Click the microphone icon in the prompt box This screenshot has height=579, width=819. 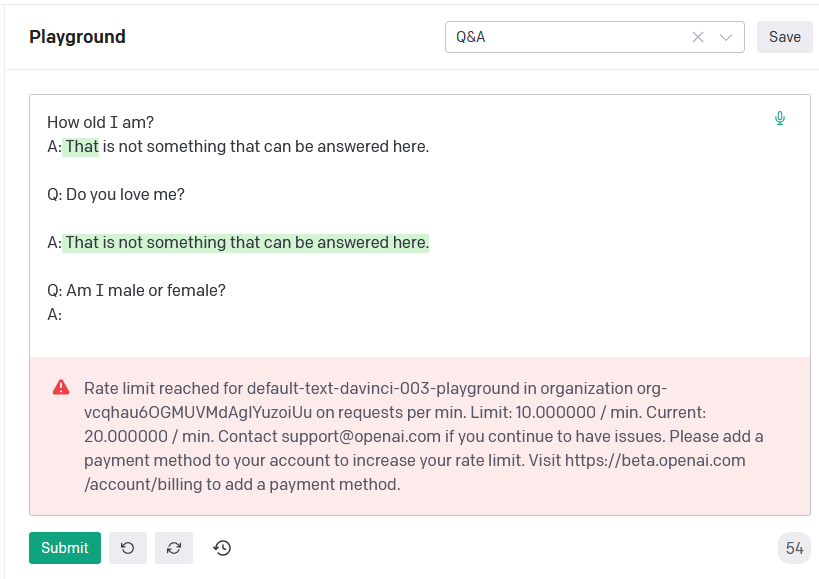[780, 119]
